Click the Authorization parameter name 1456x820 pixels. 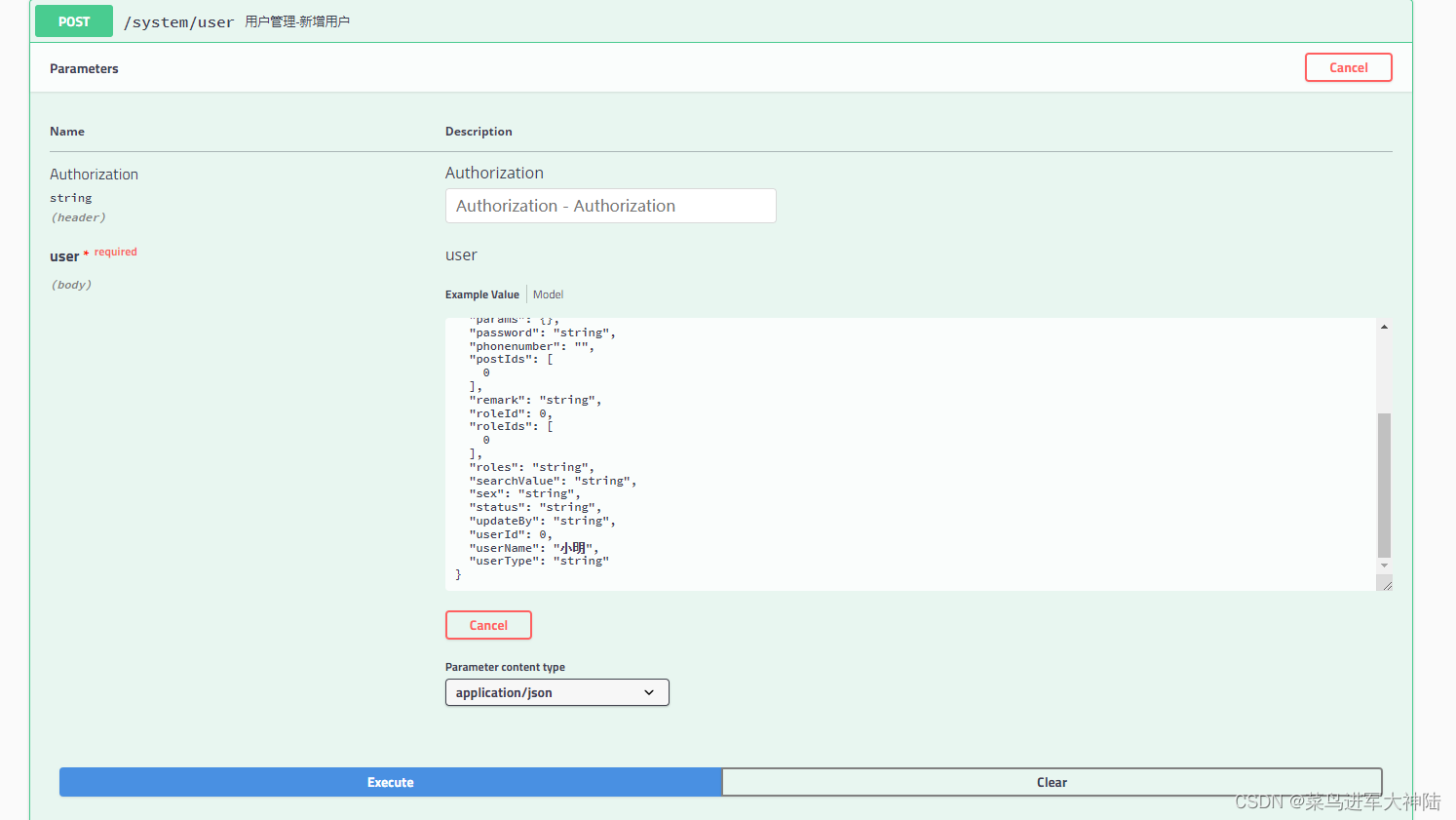pyautogui.click(x=94, y=175)
